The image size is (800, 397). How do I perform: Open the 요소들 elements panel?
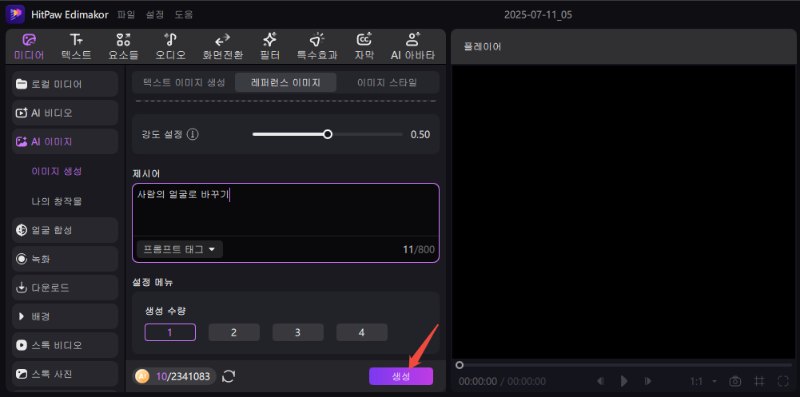tap(123, 47)
